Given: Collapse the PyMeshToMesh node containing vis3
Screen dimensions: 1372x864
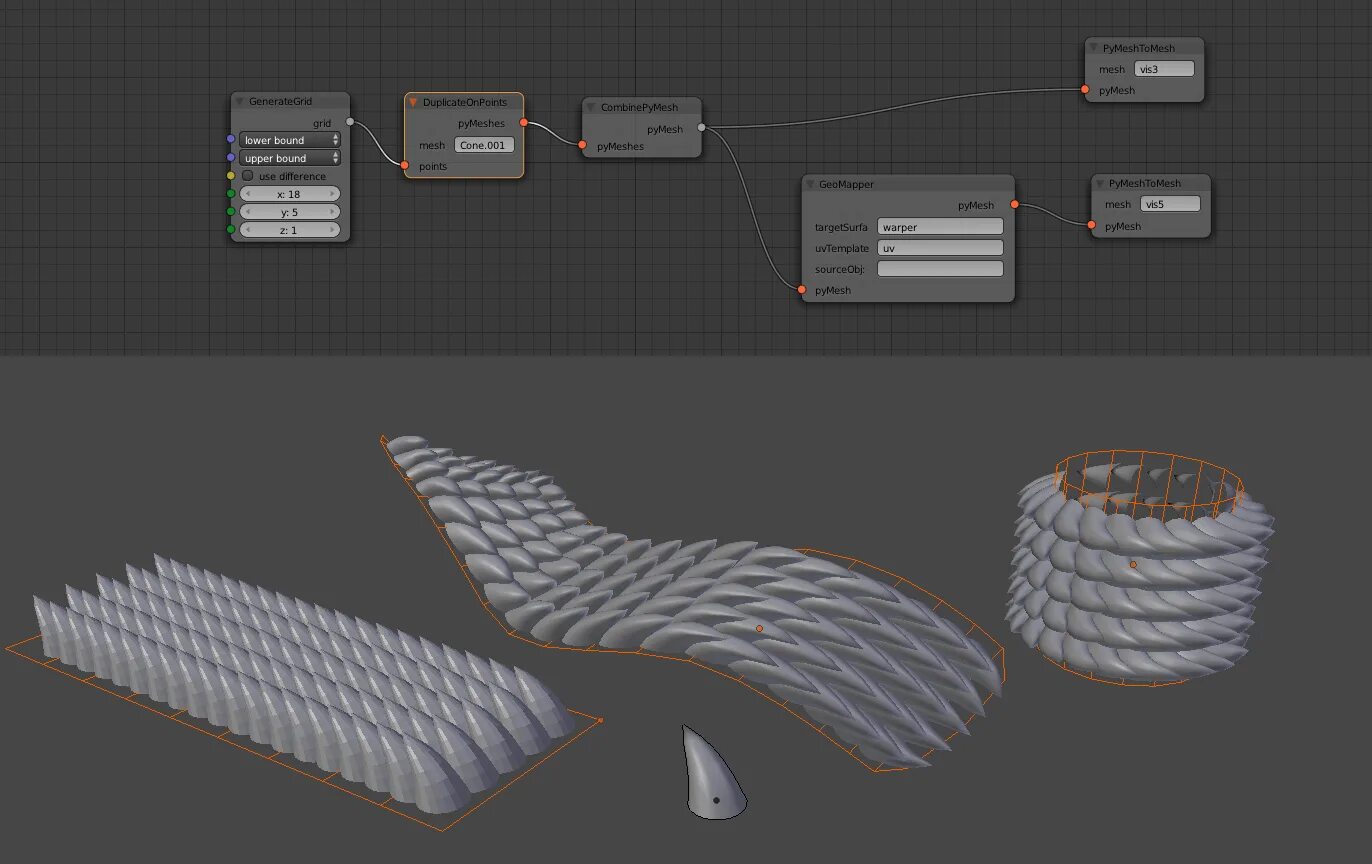Looking at the screenshot, I should [x=1094, y=48].
